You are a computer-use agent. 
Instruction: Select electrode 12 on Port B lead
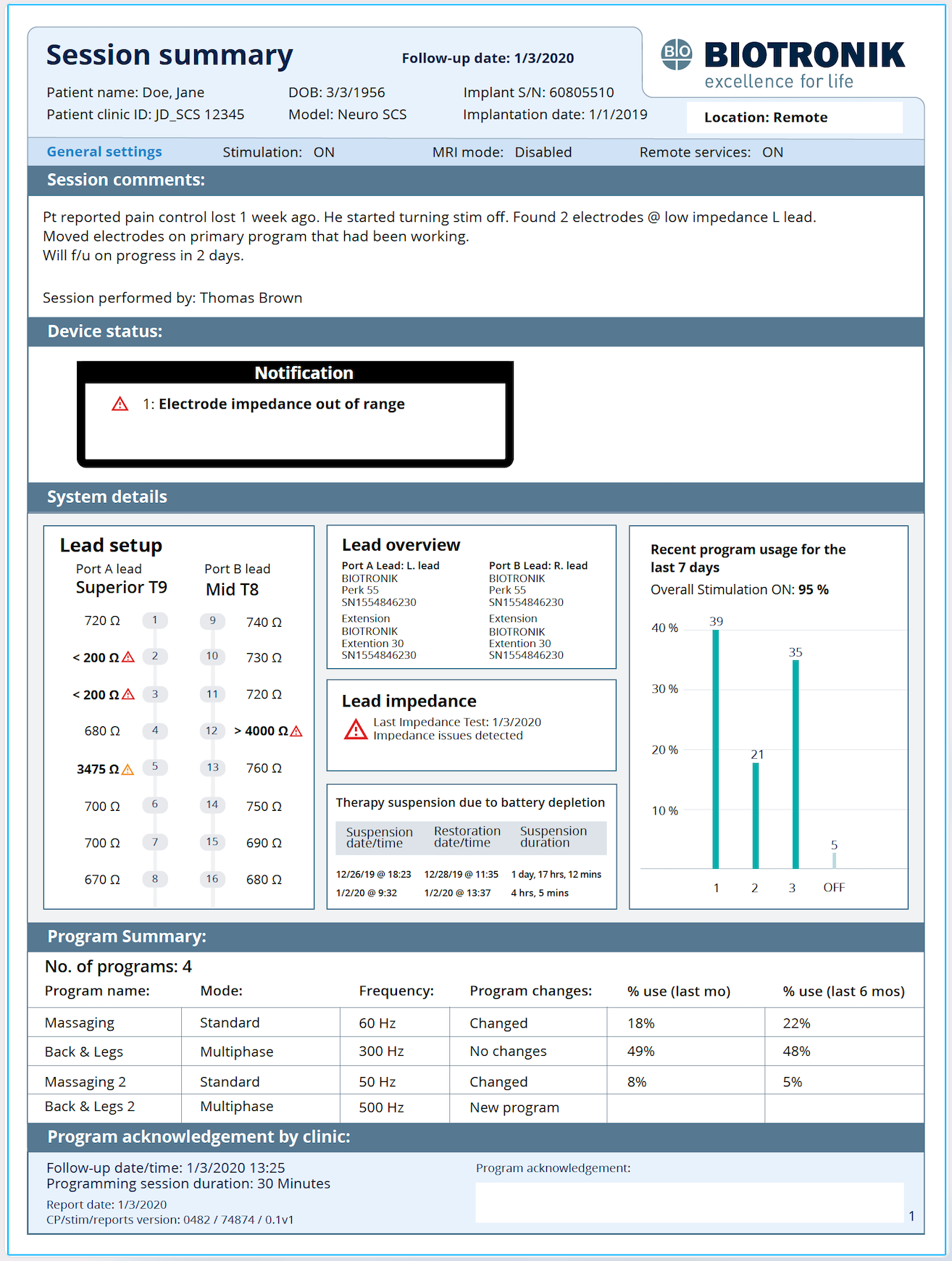point(212,731)
